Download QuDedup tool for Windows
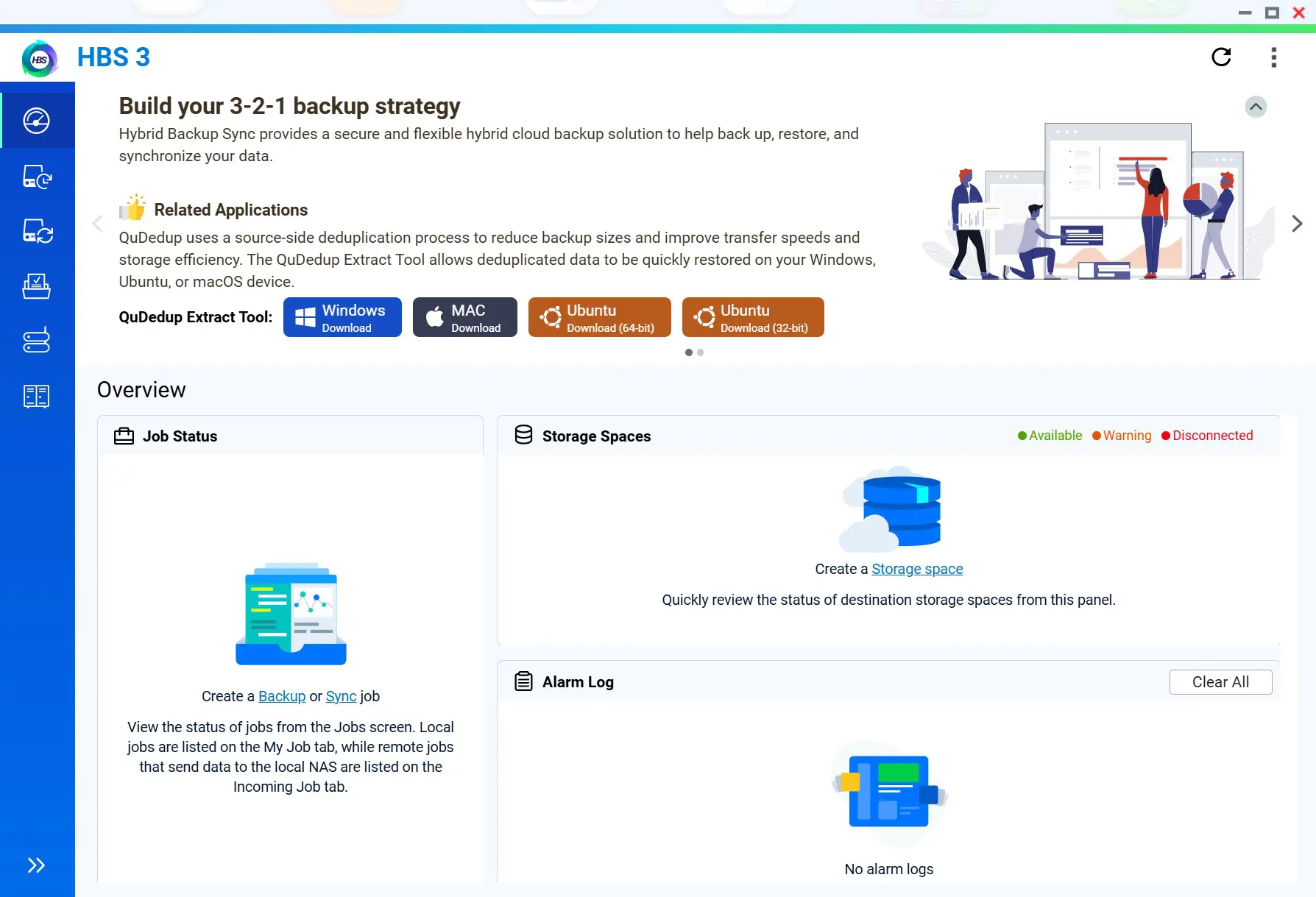Viewport: 1316px width, 897px height. pos(342,317)
